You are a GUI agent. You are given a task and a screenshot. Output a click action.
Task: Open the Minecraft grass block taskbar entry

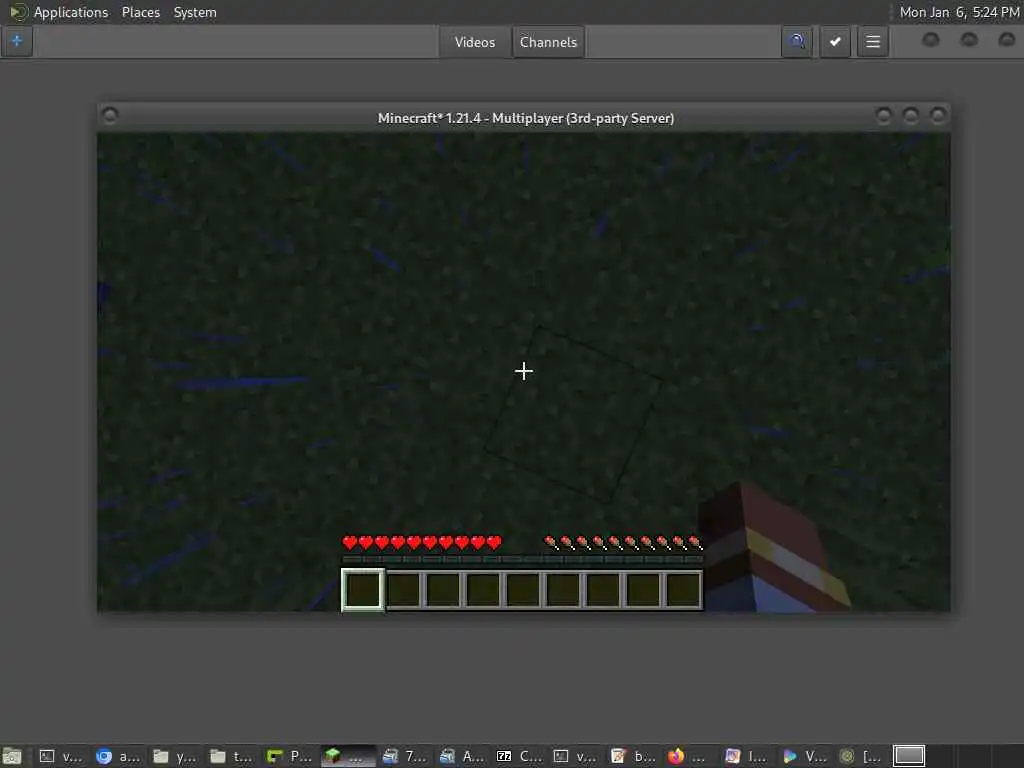point(346,756)
